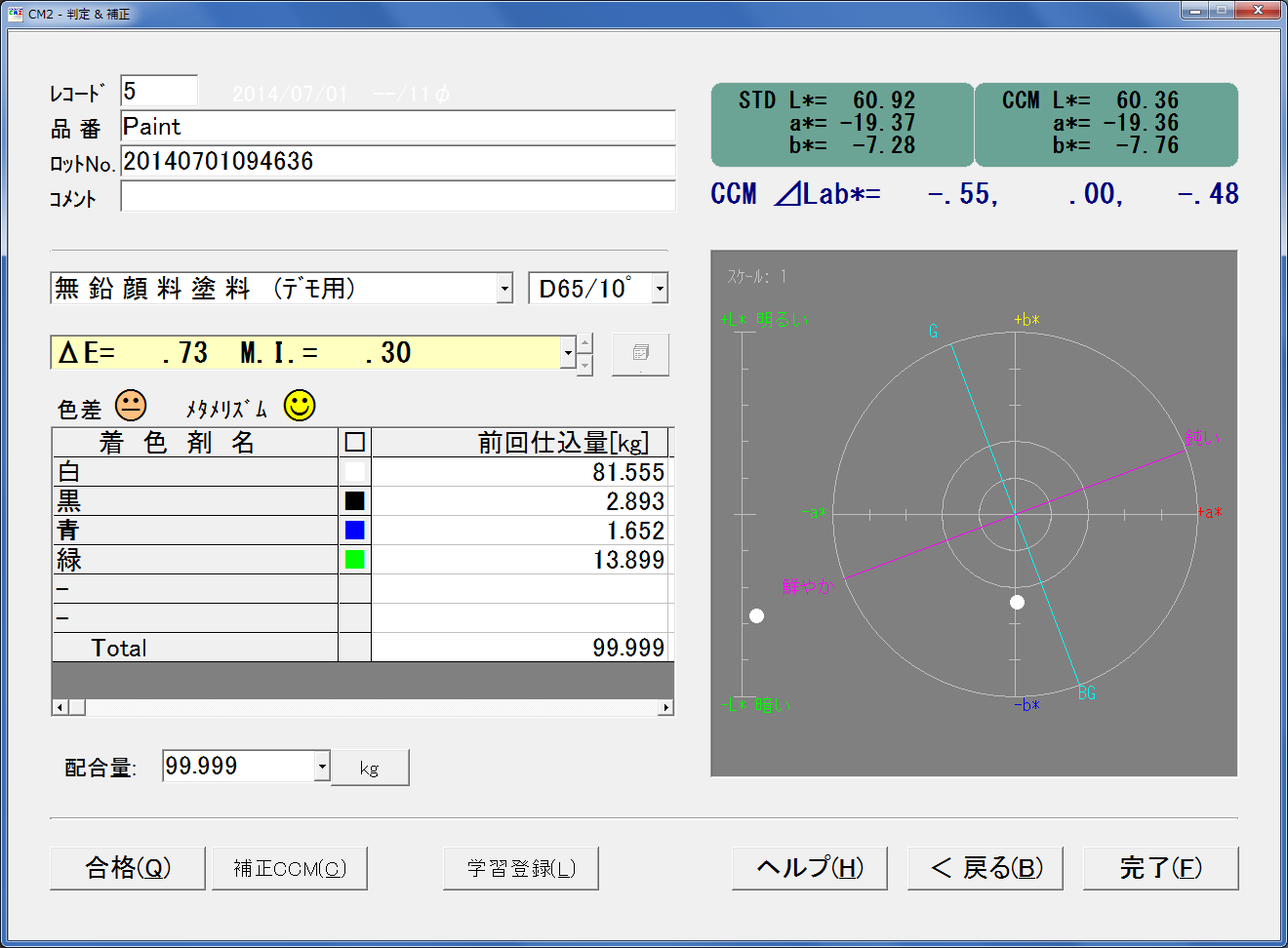Click the value 13.899 cell

click(x=520, y=560)
